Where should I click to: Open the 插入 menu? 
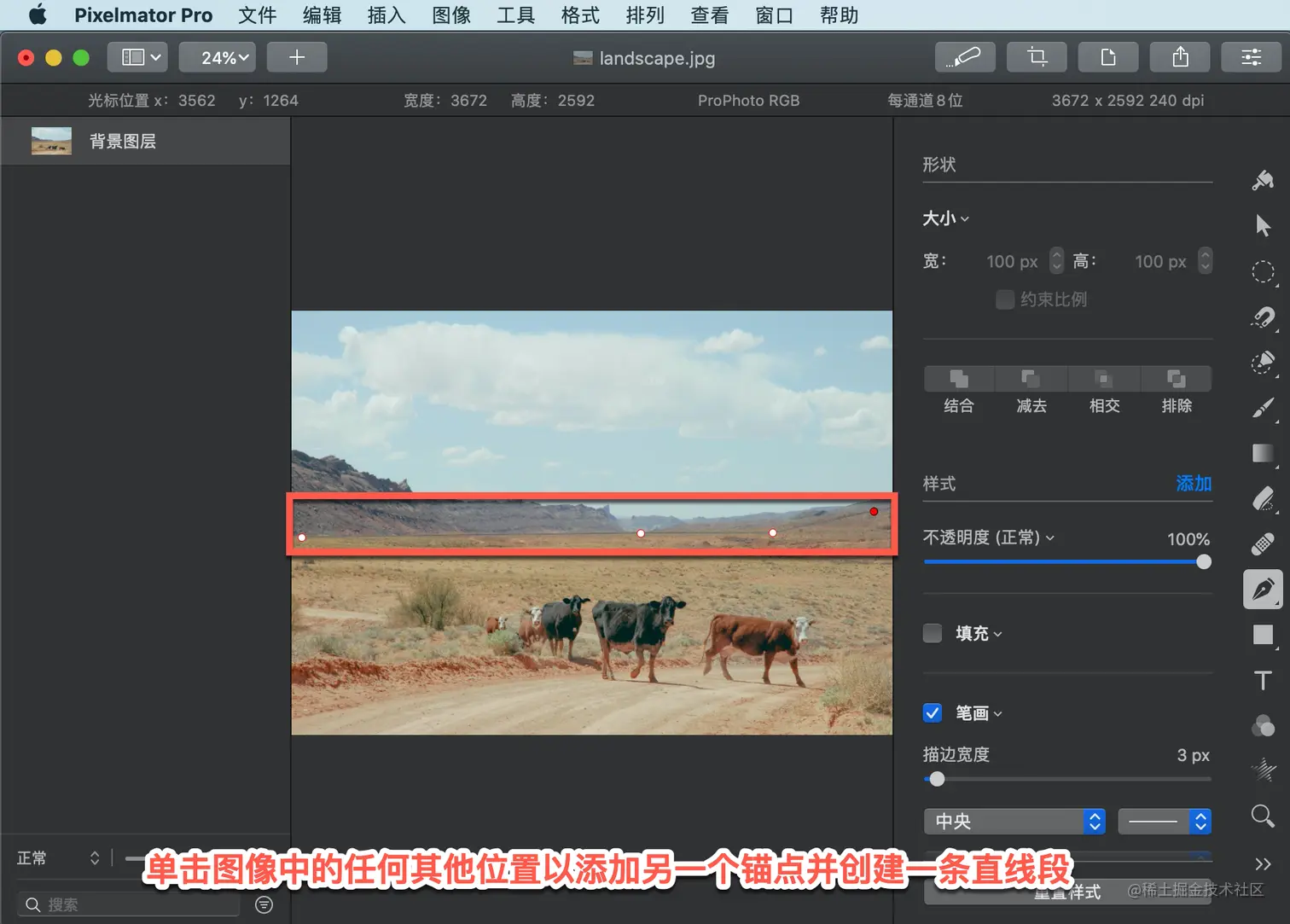point(386,15)
